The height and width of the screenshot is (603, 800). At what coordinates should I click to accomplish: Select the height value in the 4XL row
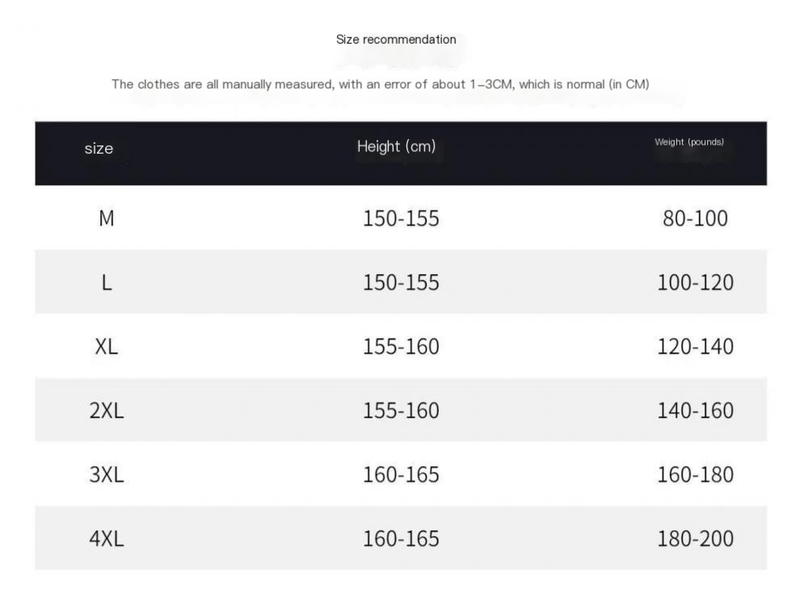coord(400,539)
